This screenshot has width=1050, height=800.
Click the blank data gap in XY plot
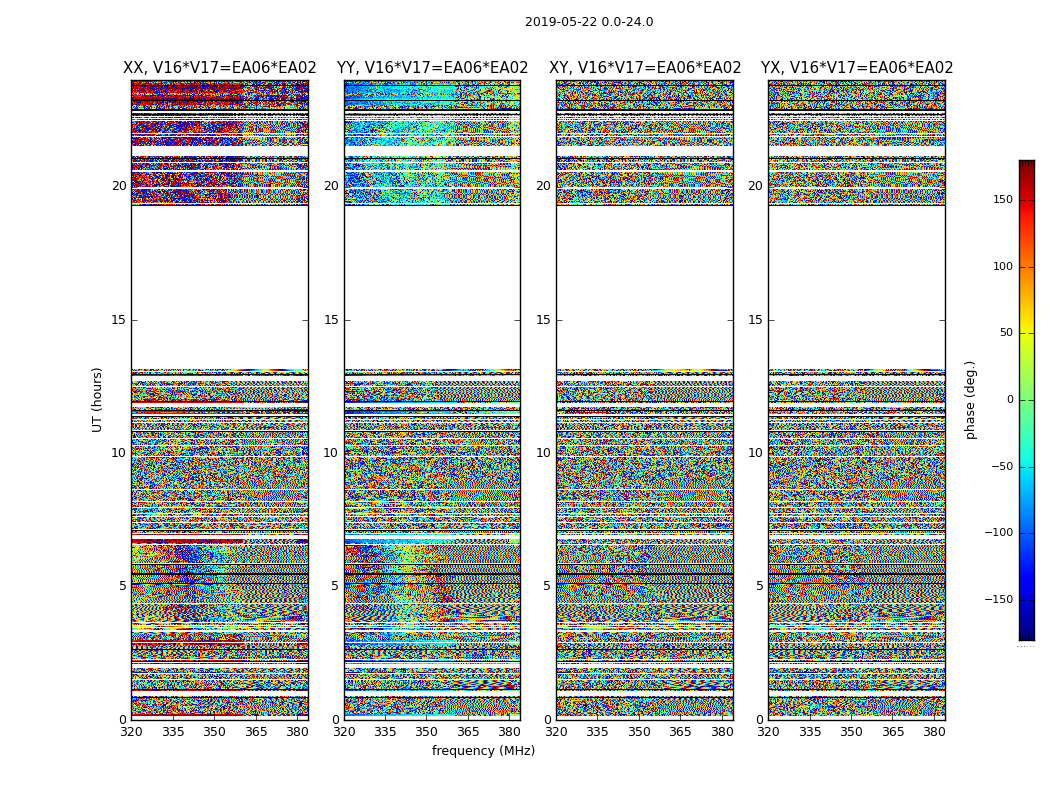(x=645, y=287)
